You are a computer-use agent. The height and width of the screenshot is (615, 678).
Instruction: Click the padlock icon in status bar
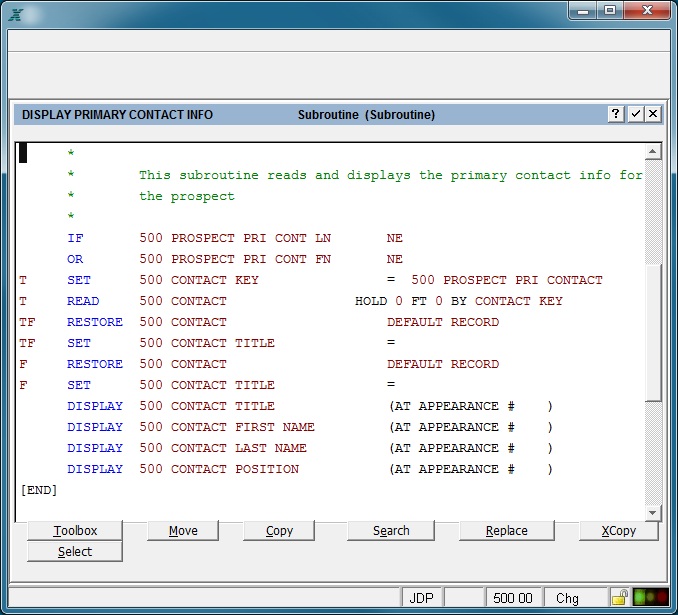(620, 598)
